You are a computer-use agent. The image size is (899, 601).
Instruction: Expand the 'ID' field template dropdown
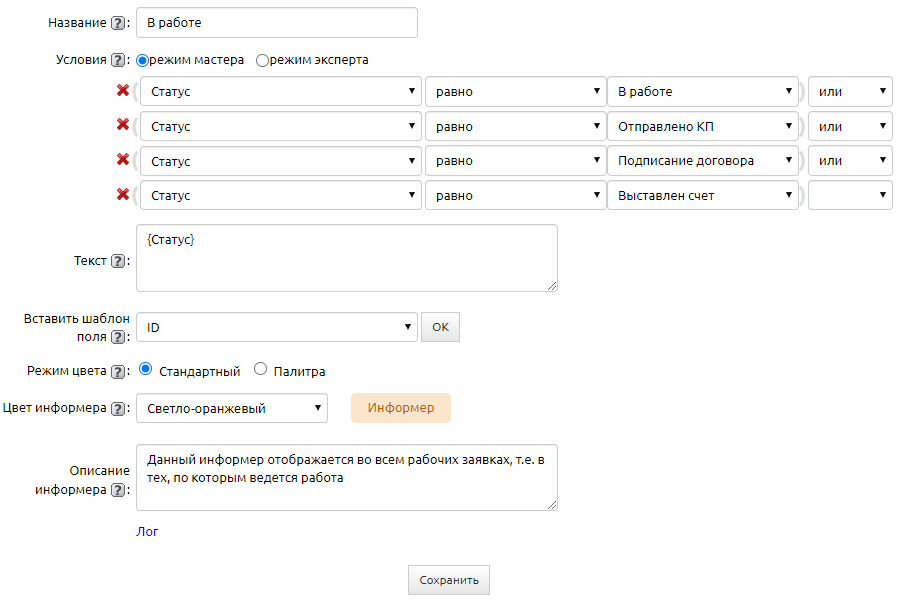(276, 327)
